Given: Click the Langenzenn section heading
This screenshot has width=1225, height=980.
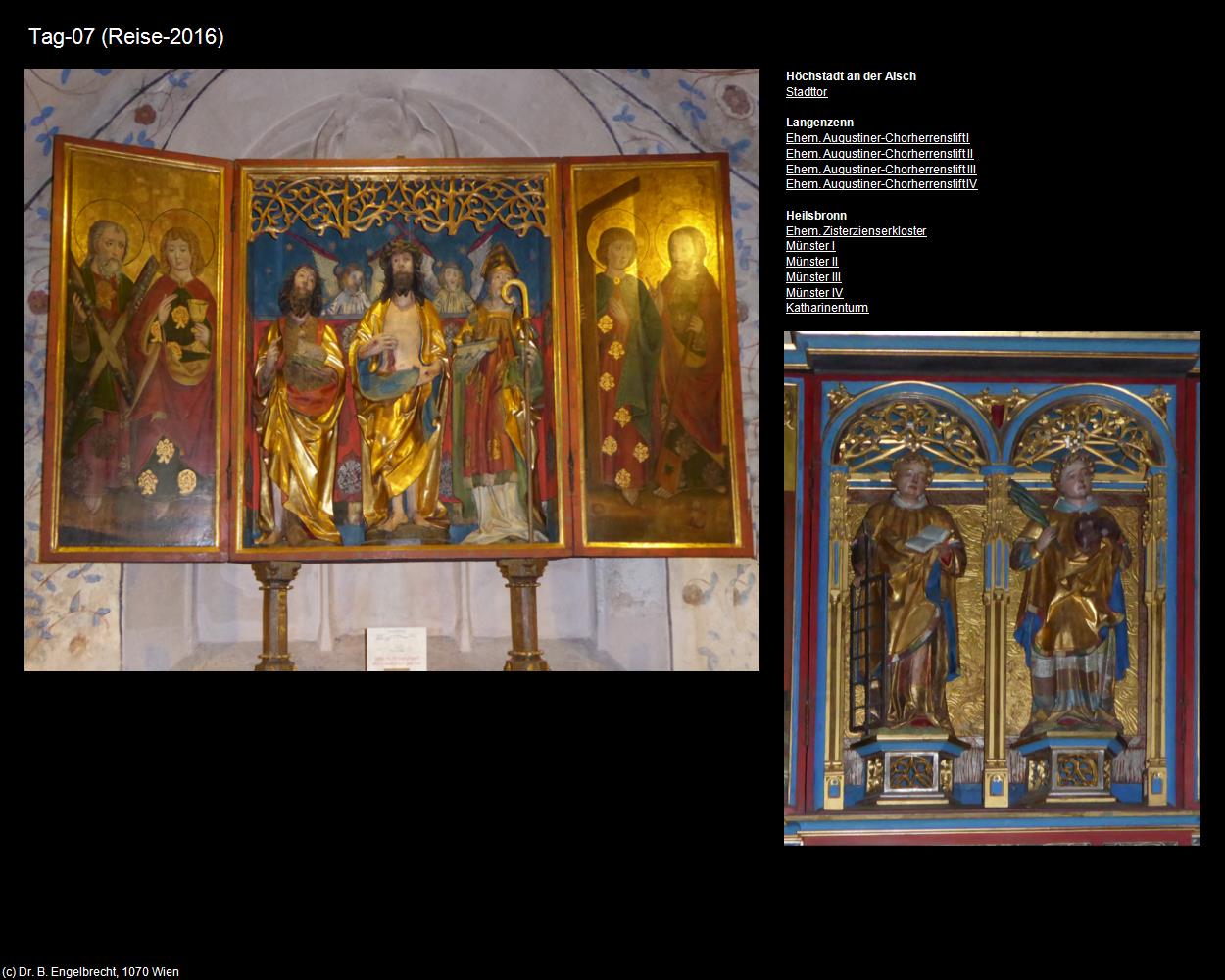Looking at the screenshot, I should pyautogui.click(x=819, y=122).
